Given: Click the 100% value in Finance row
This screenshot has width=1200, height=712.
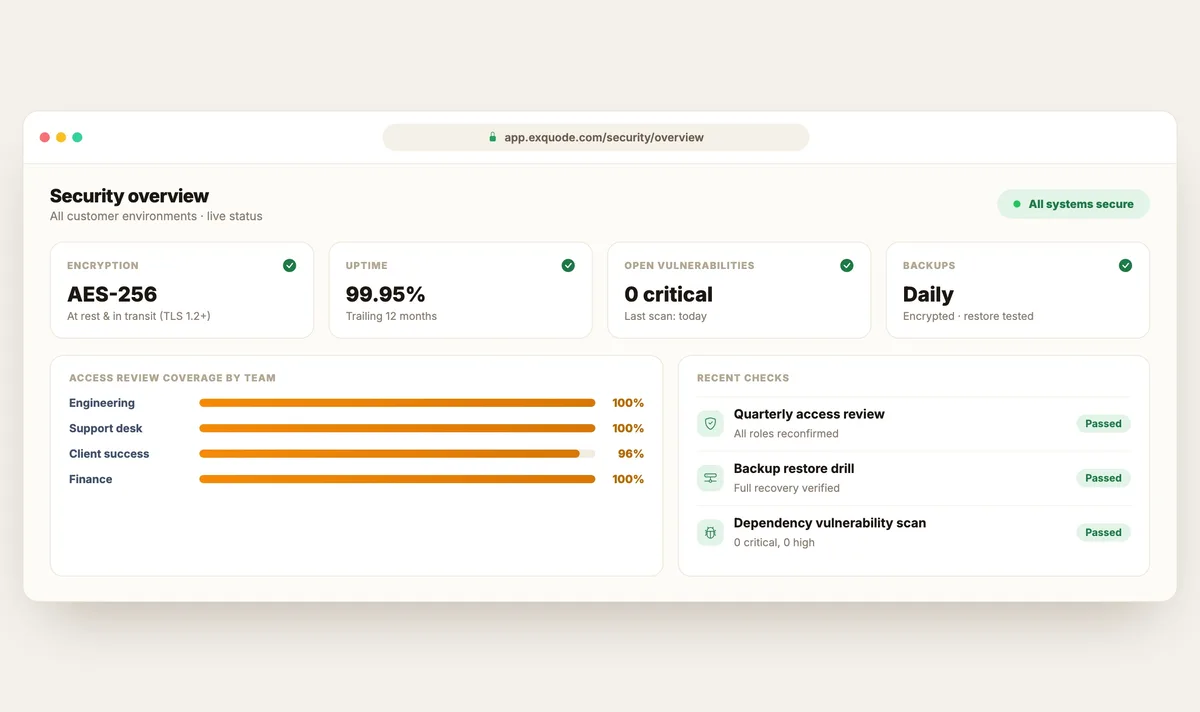Looking at the screenshot, I should click(628, 479).
